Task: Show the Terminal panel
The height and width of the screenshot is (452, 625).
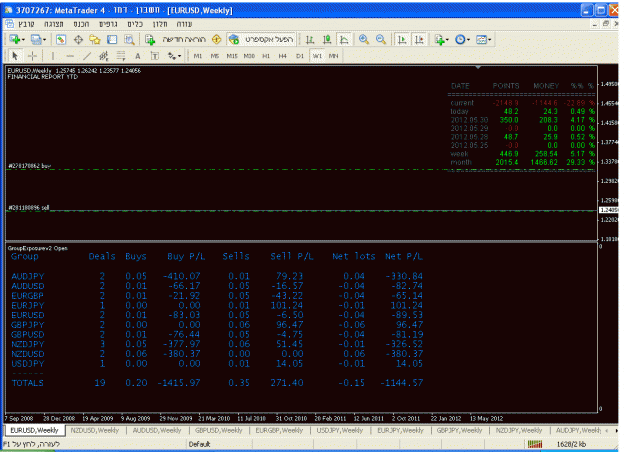Action: pyautogui.click(x=112, y=39)
